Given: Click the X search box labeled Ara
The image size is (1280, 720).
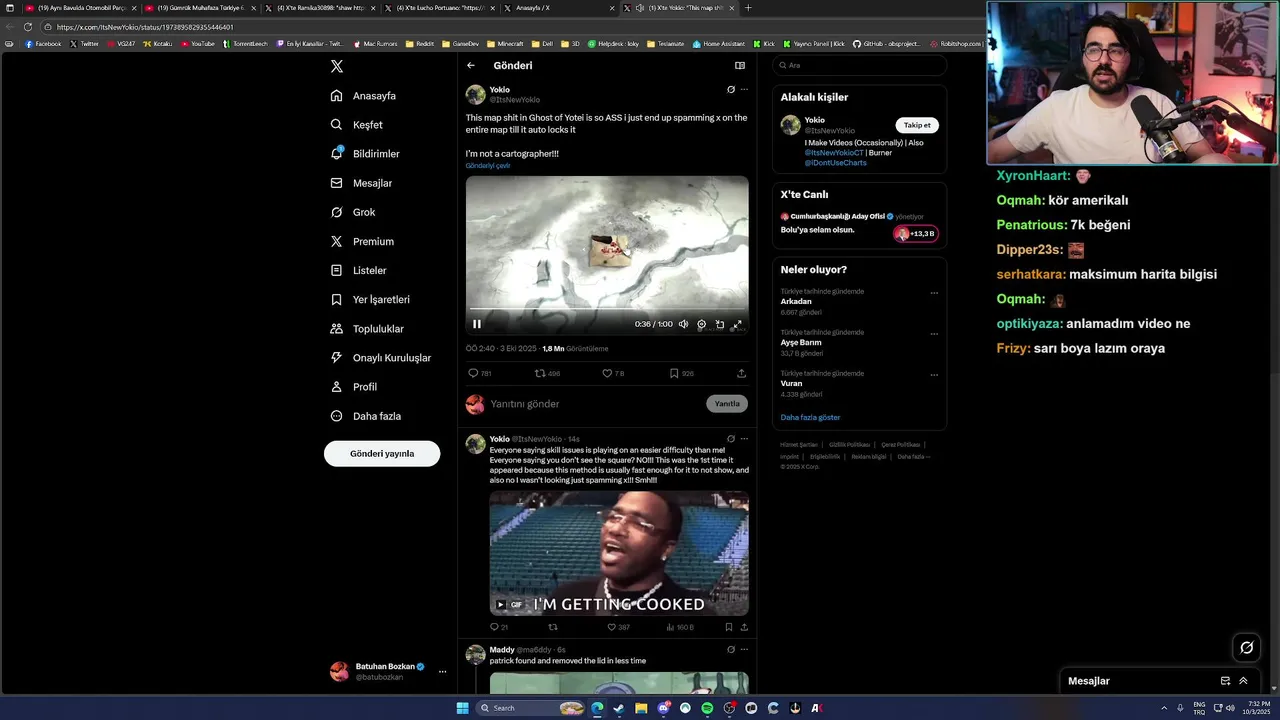Looking at the screenshot, I should pyautogui.click(x=859, y=66).
